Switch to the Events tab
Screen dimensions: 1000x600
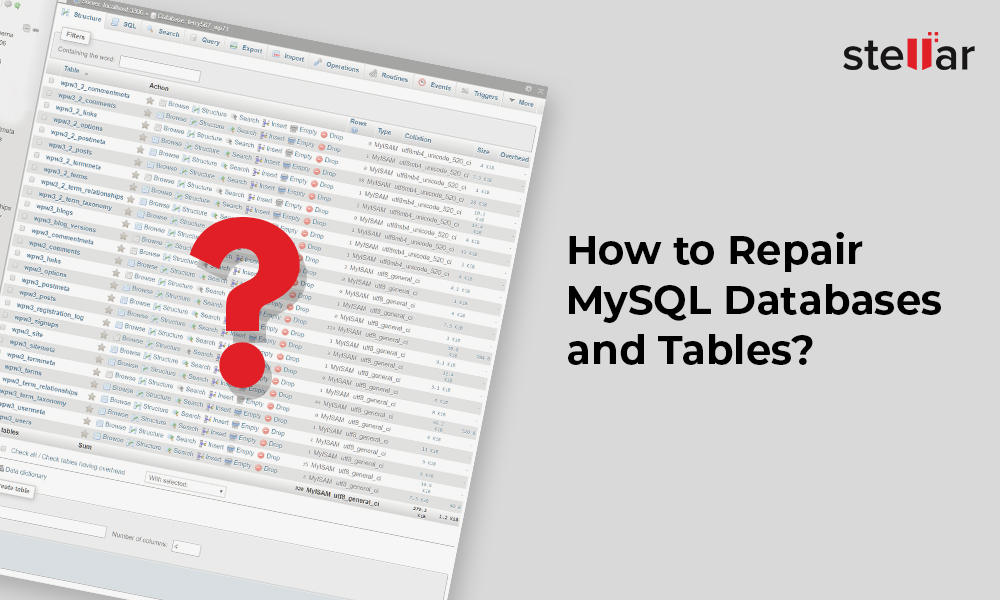(x=434, y=85)
